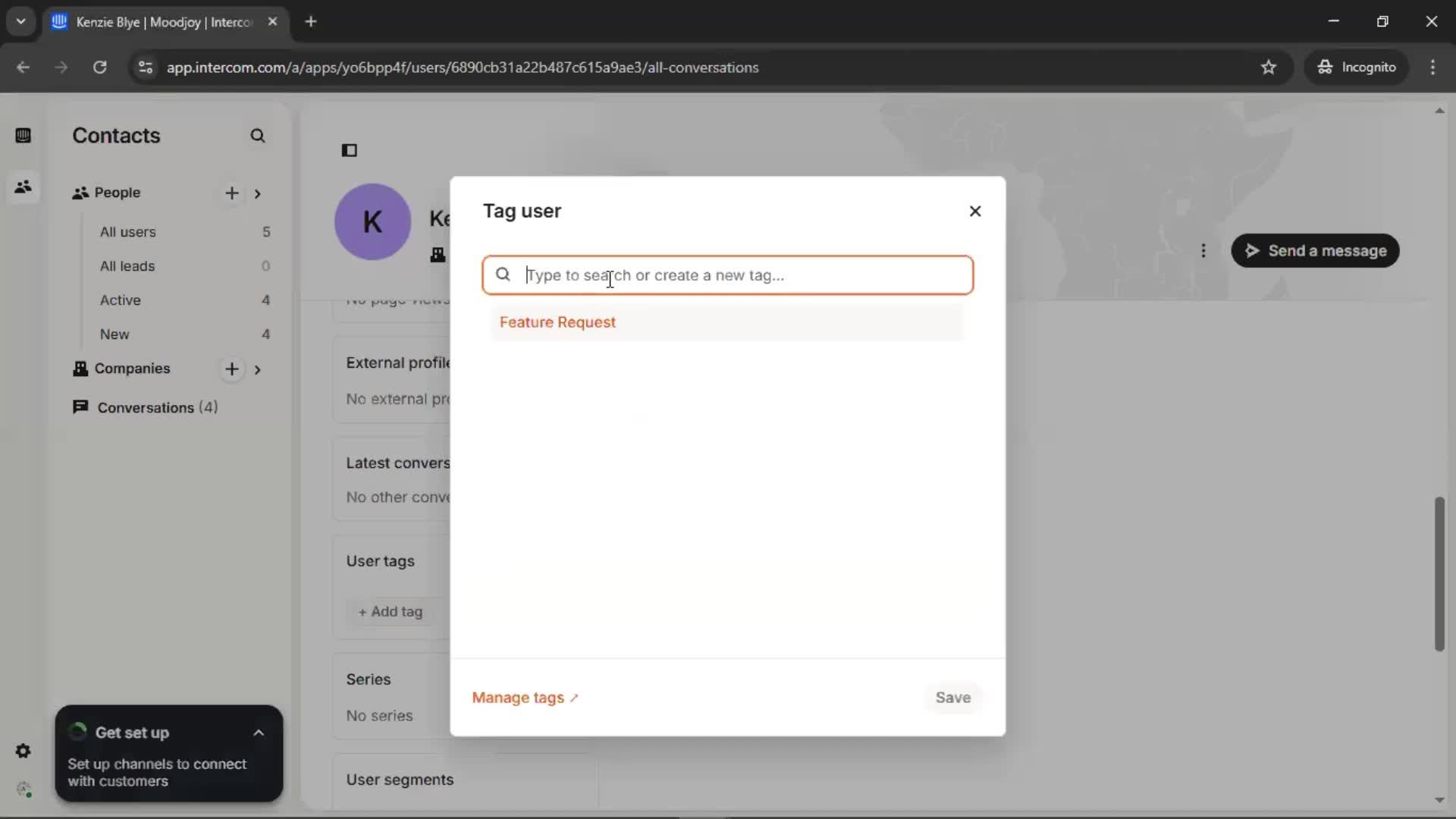Expand the People section chevron

coord(258,193)
